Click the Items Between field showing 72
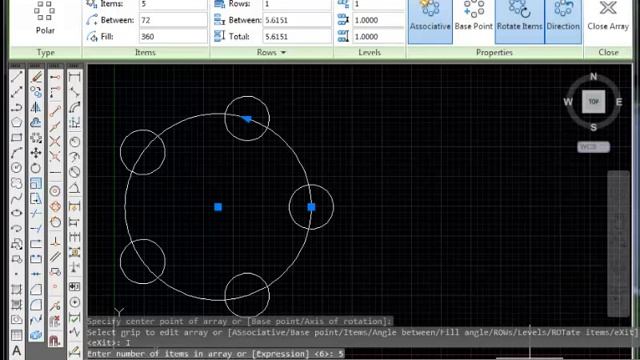 click(173, 20)
